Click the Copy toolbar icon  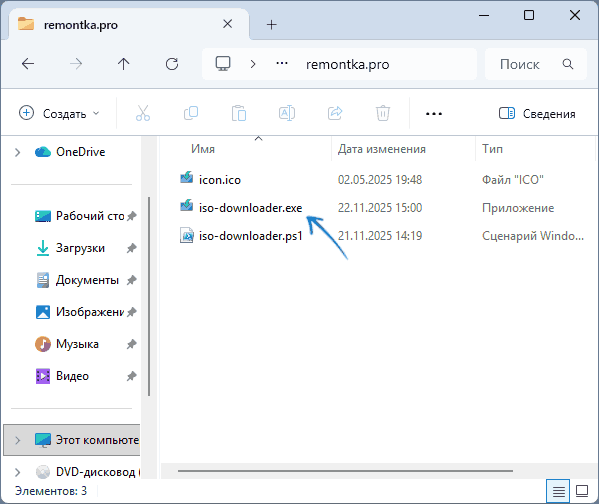tap(191, 113)
